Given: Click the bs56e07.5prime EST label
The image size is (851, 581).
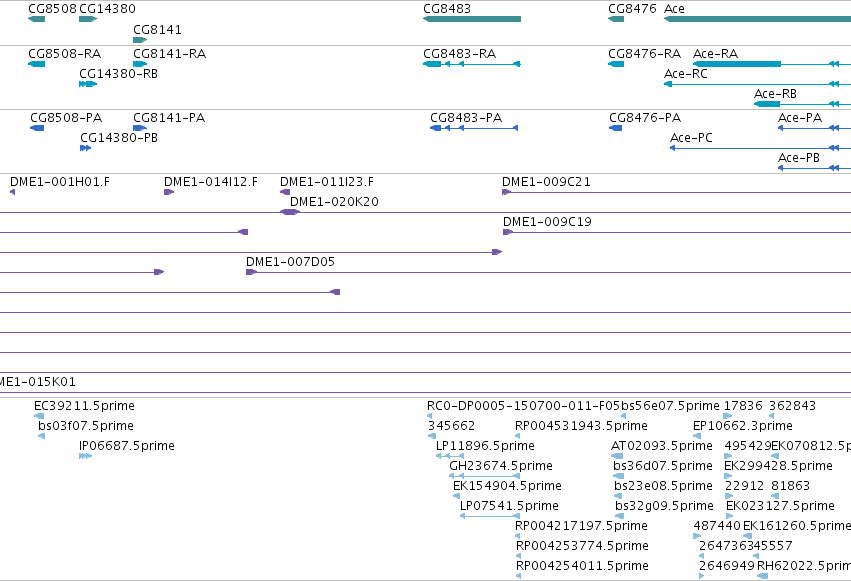Looking at the screenshot, I should (670, 406).
